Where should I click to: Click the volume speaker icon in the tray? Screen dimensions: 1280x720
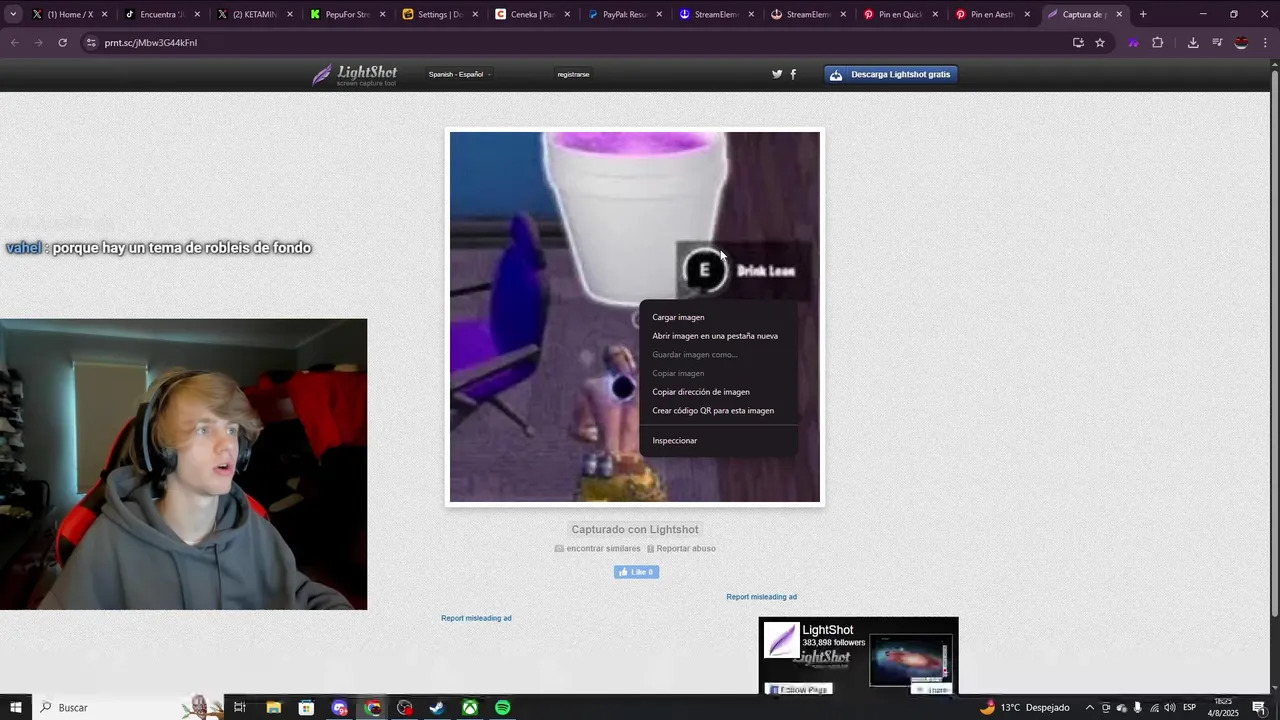tap(1170, 707)
